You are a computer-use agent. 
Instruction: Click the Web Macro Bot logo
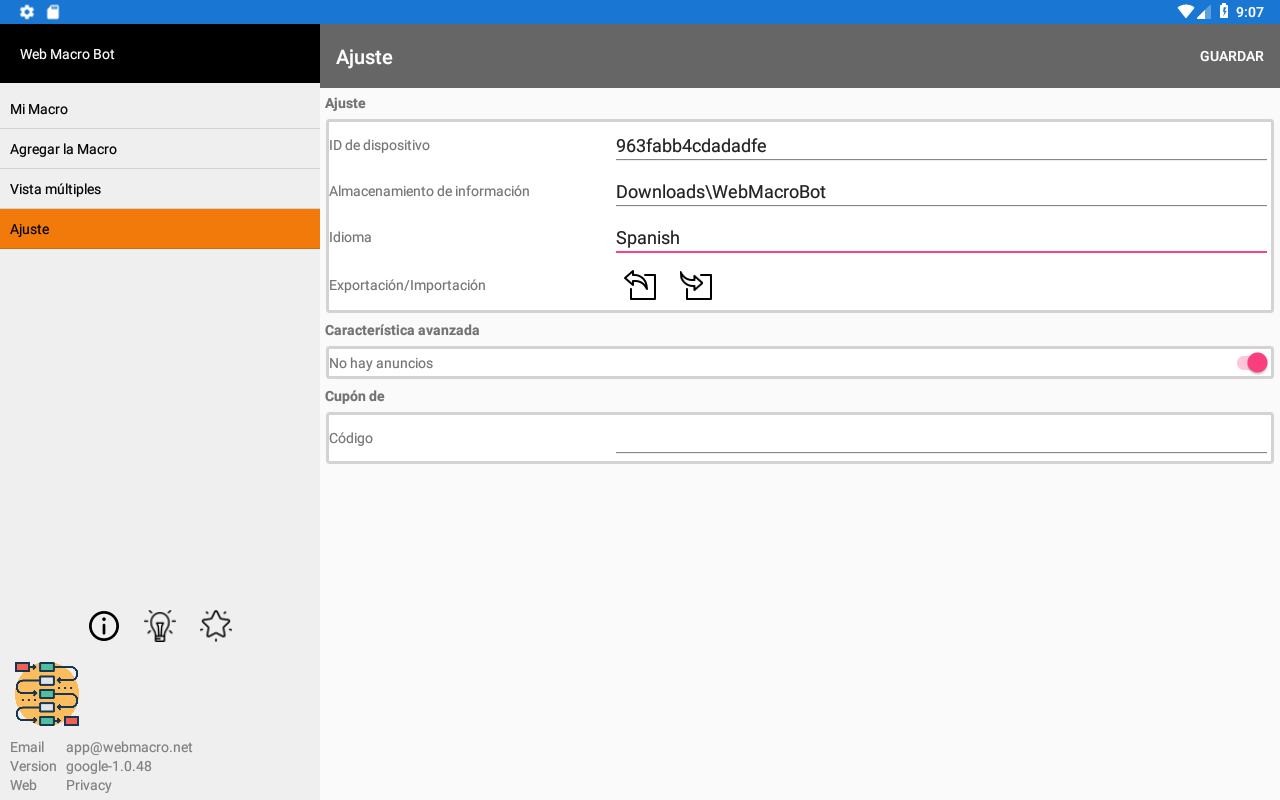[x=47, y=693]
